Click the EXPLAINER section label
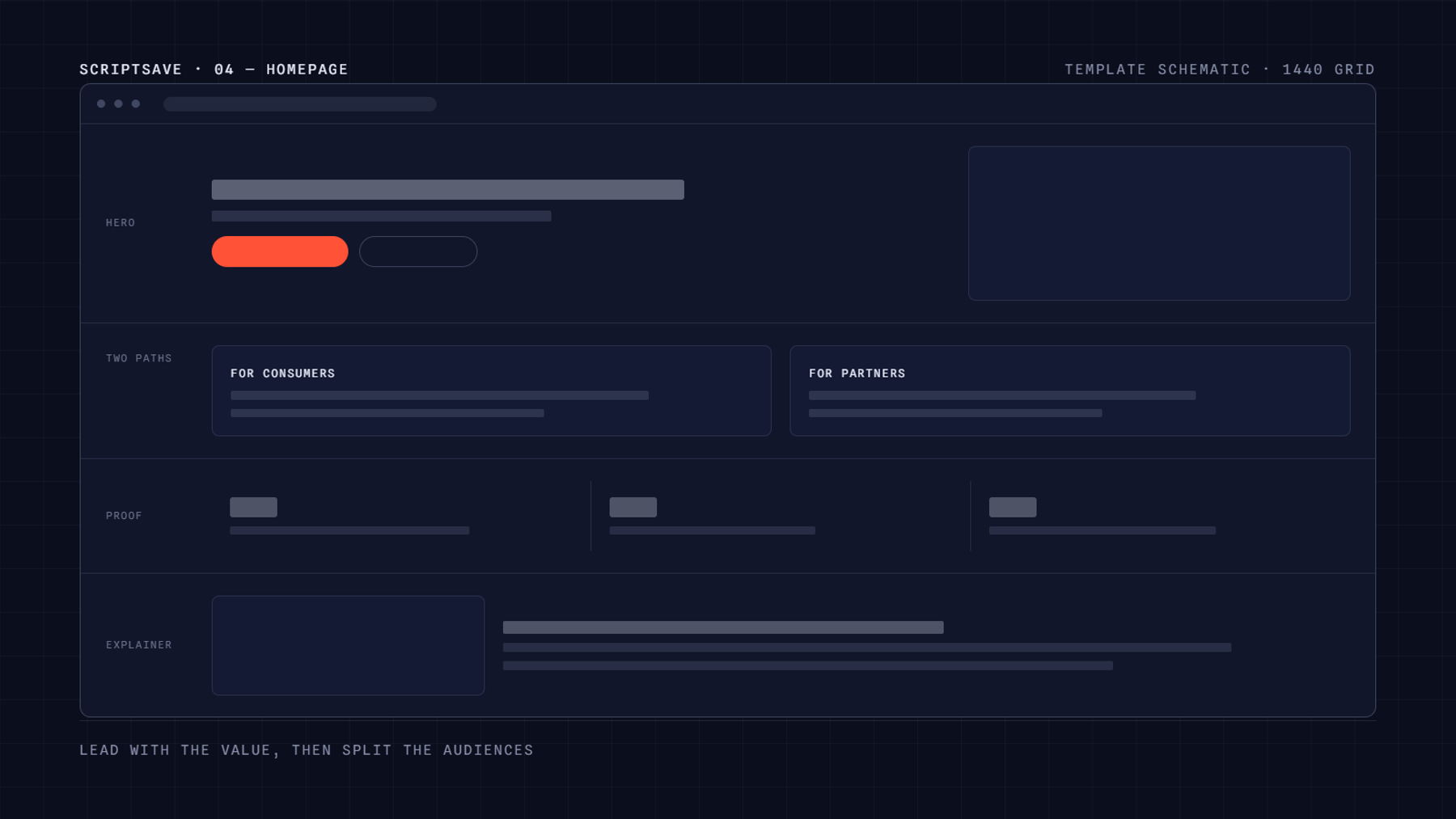Viewport: 1456px width, 819px height. [139, 645]
